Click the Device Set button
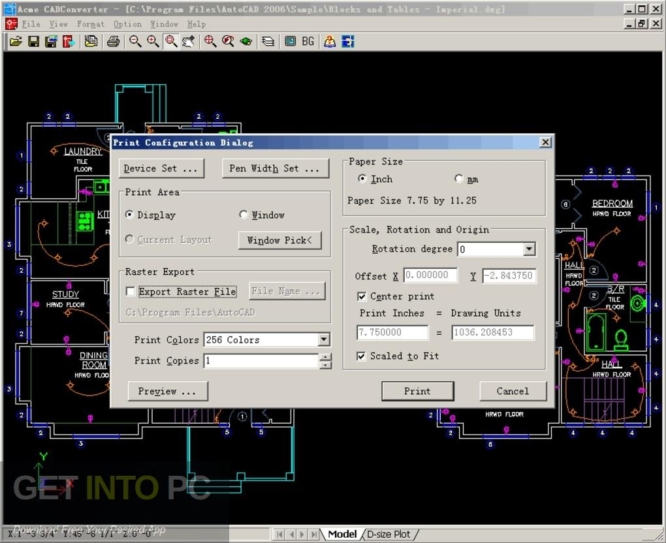The width and height of the screenshot is (666, 543). pos(161,169)
